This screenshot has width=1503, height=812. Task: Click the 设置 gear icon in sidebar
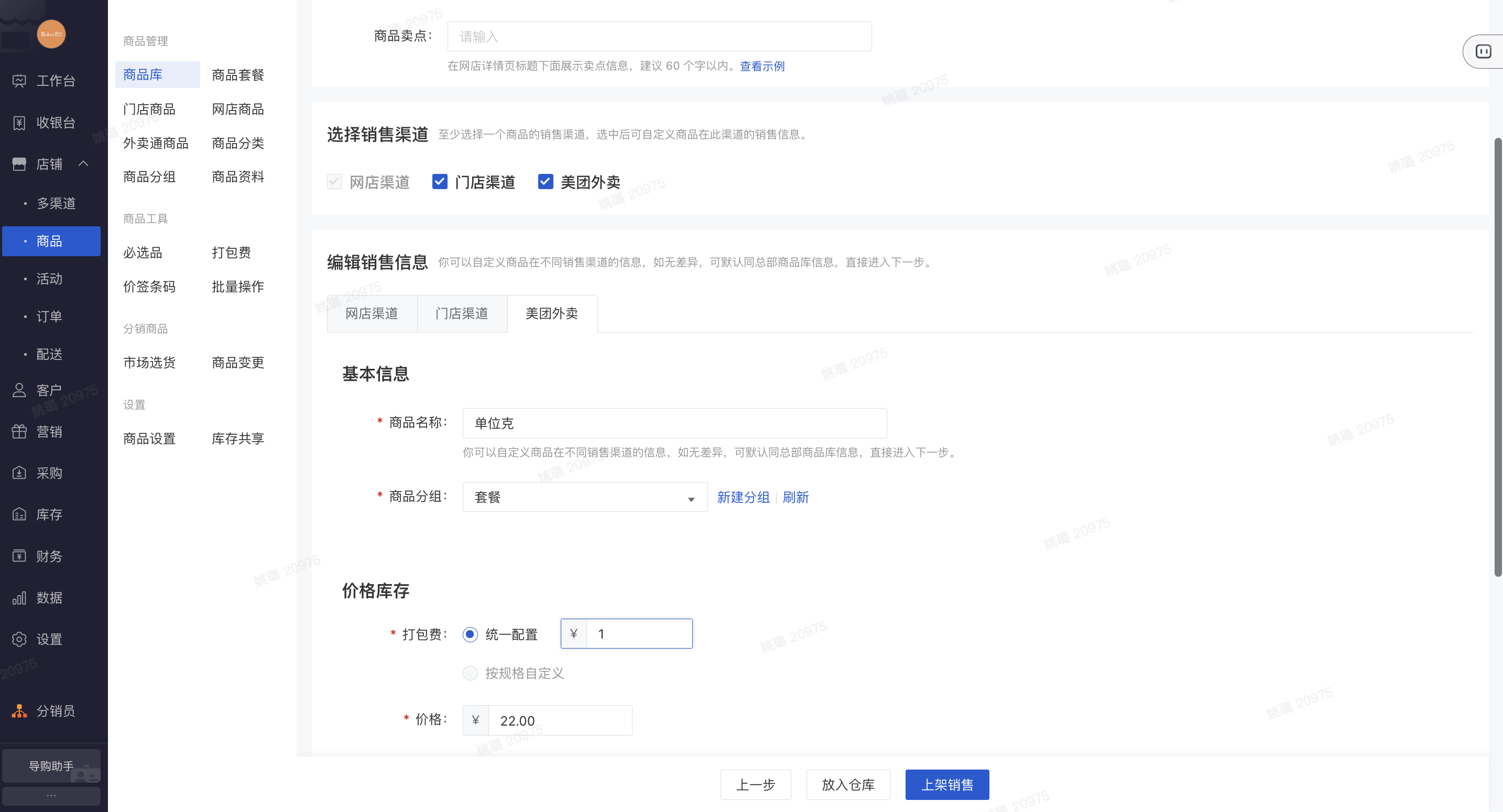pos(19,639)
